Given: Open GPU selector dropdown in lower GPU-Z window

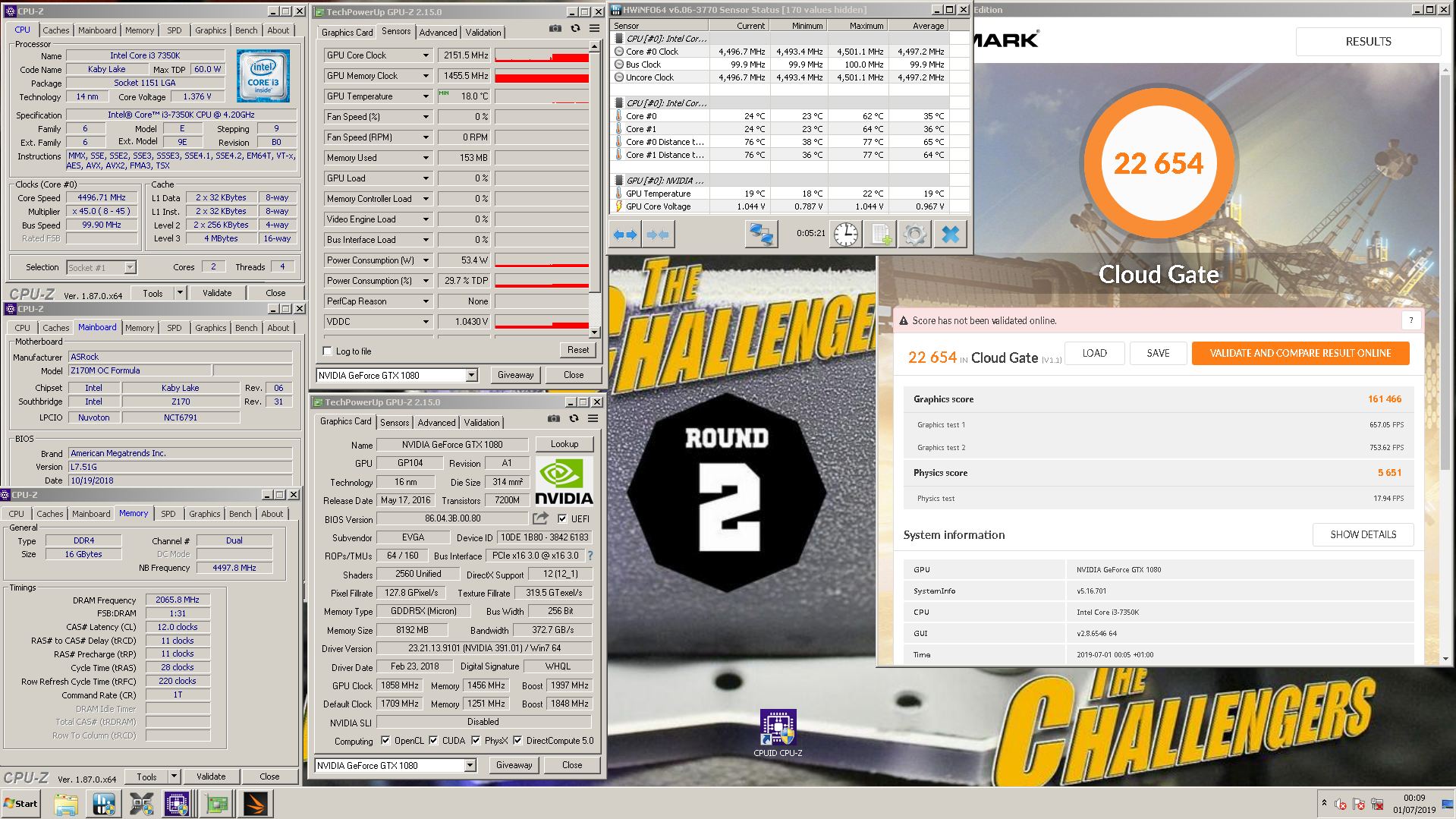Looking at the screenshot, I should pos(470,765).
